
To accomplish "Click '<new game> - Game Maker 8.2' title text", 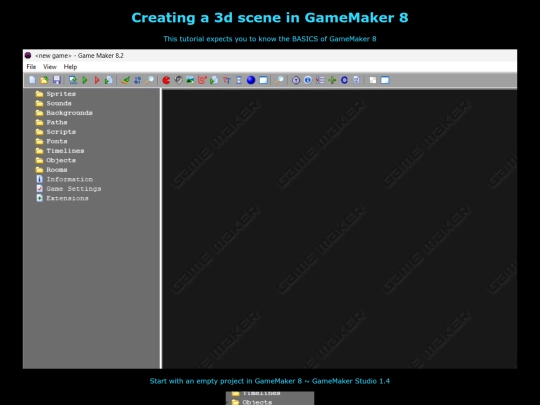I will (x=79, y=55).
